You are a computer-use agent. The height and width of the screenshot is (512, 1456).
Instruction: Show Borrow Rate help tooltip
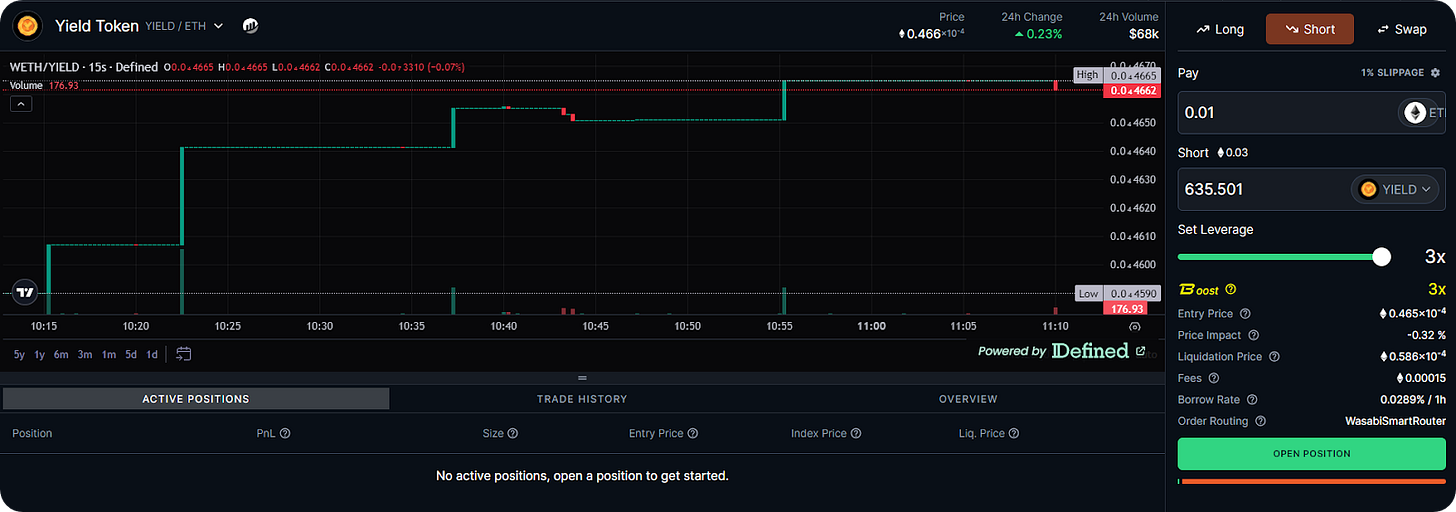1252,400
